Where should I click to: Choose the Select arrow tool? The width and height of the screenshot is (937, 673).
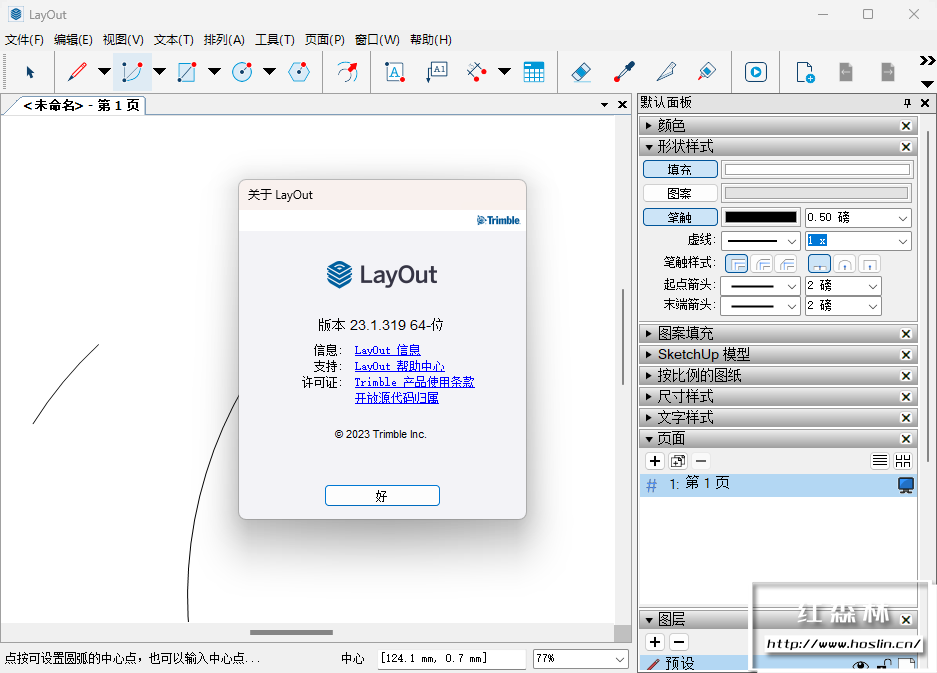(30, 72)
